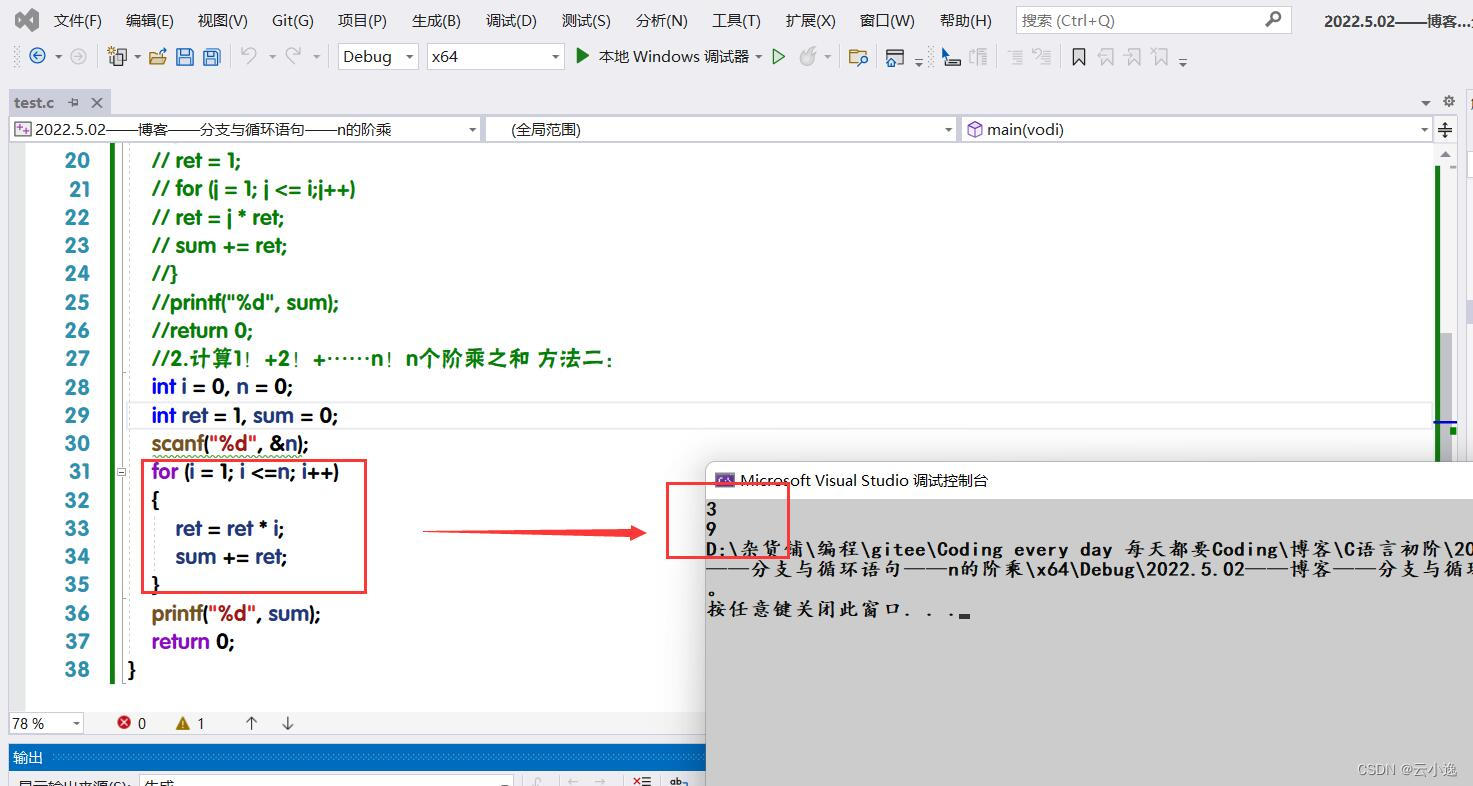Go to next issue with down arrow
The width and height of the screenshot is (1473, 786).
287,723
